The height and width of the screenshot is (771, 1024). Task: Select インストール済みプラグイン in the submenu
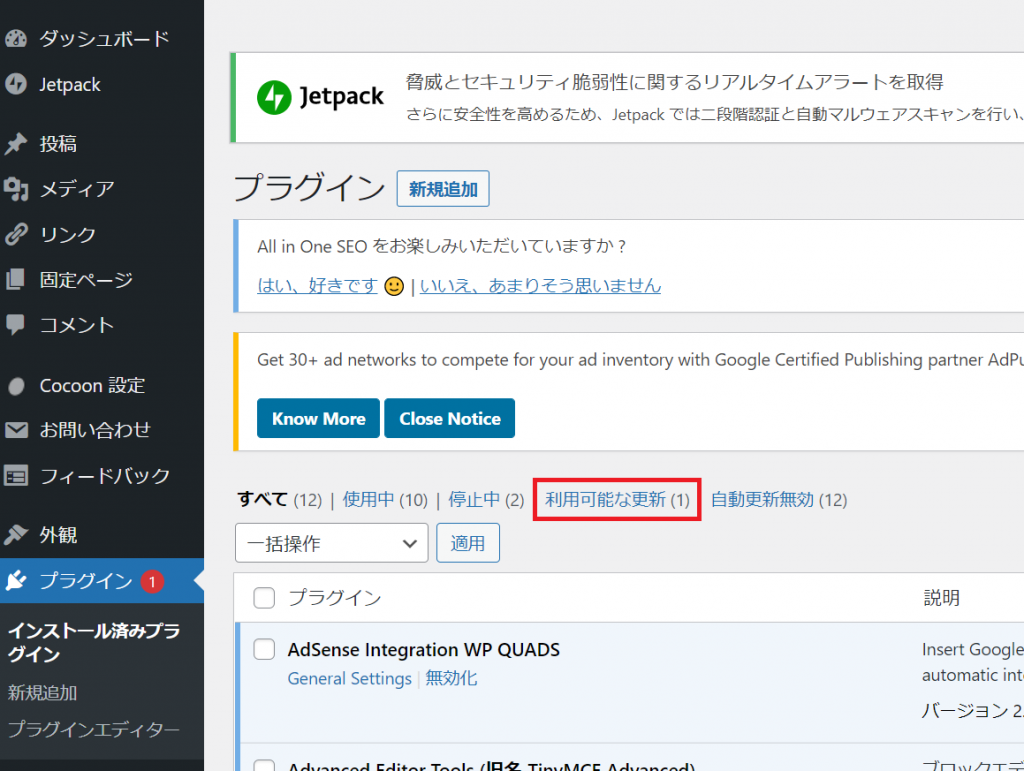(93, 642)
